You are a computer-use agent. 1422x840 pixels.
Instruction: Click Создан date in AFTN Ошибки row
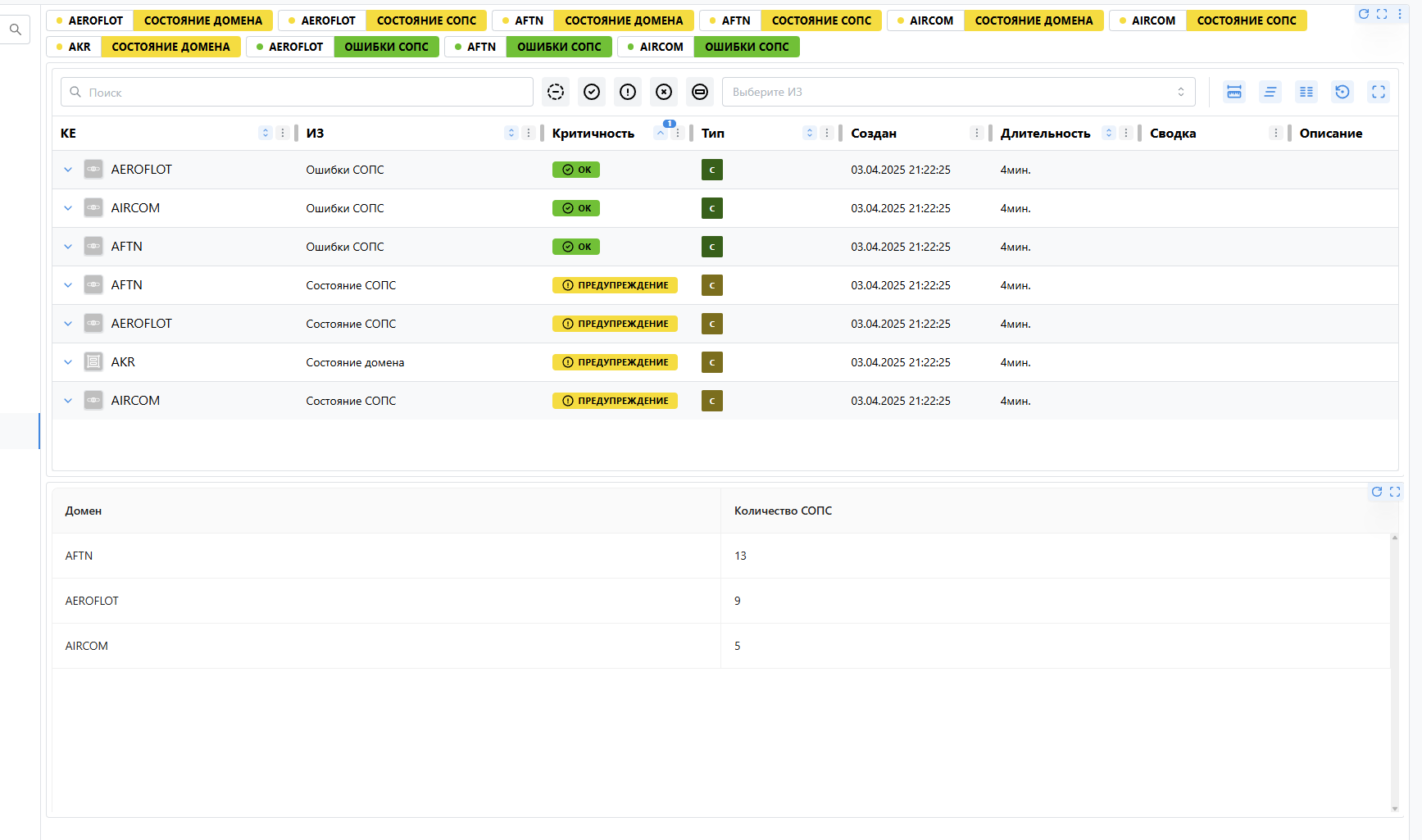[x=901, y=247]
